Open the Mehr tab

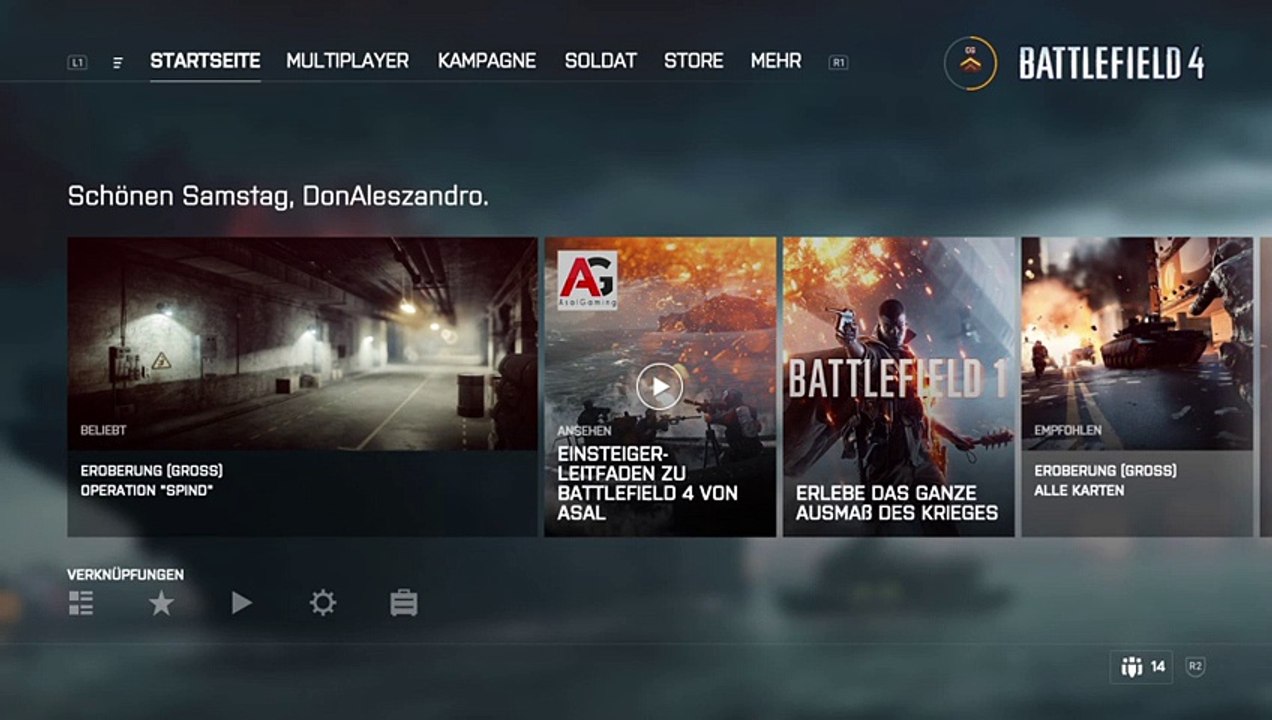point(776,61)
